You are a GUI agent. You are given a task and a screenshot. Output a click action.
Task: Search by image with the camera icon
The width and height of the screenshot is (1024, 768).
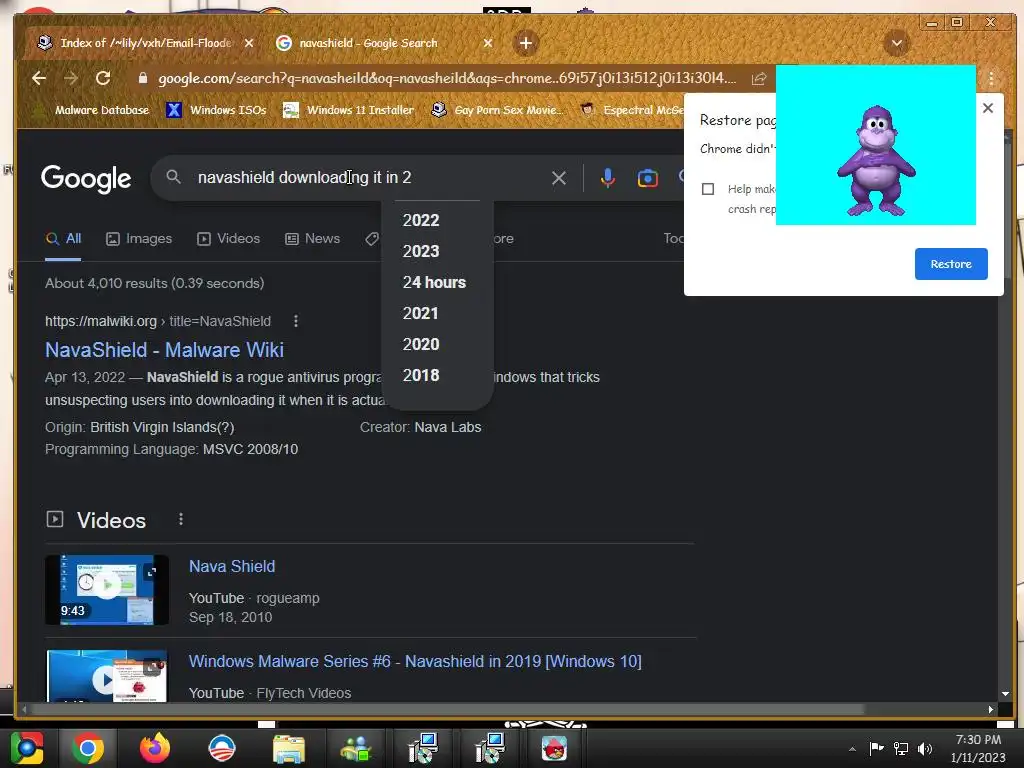[x=647, y=178]
